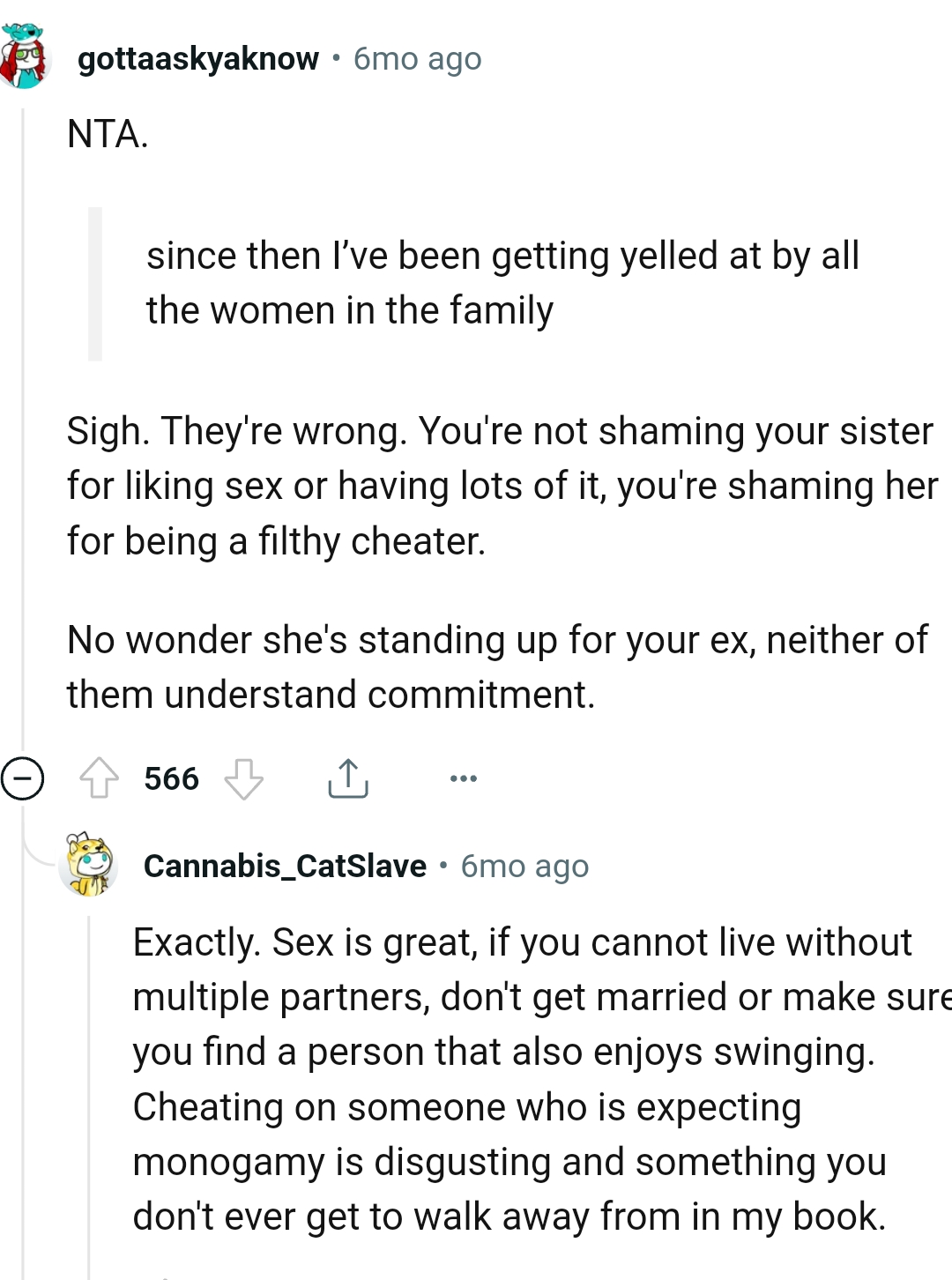This screenshot has width=952, height=1280.
Task: Select the ellipsis icon for comment actions
Action: 463,778
